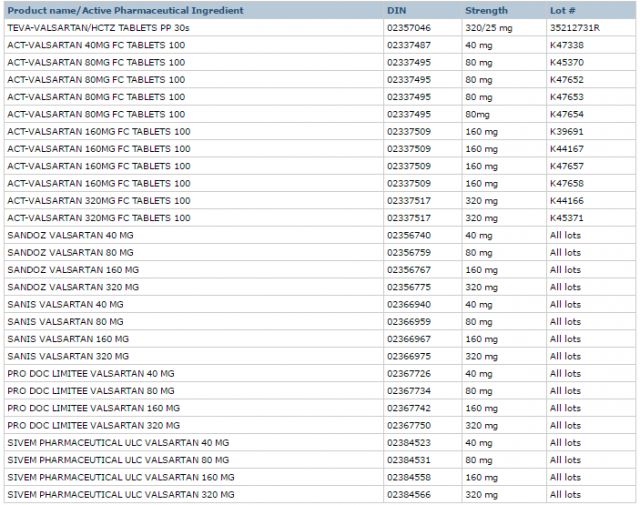Select 'SANDOZ VALSARTAN 160 MG' product name

click(73, 270)
